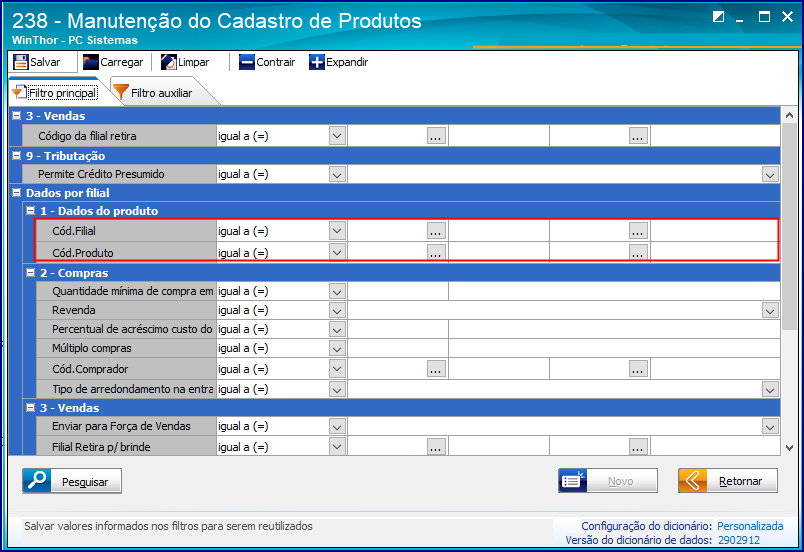Click the Carregar toolbar button
The width and height of the screenshot is (804, 552).
113,62
